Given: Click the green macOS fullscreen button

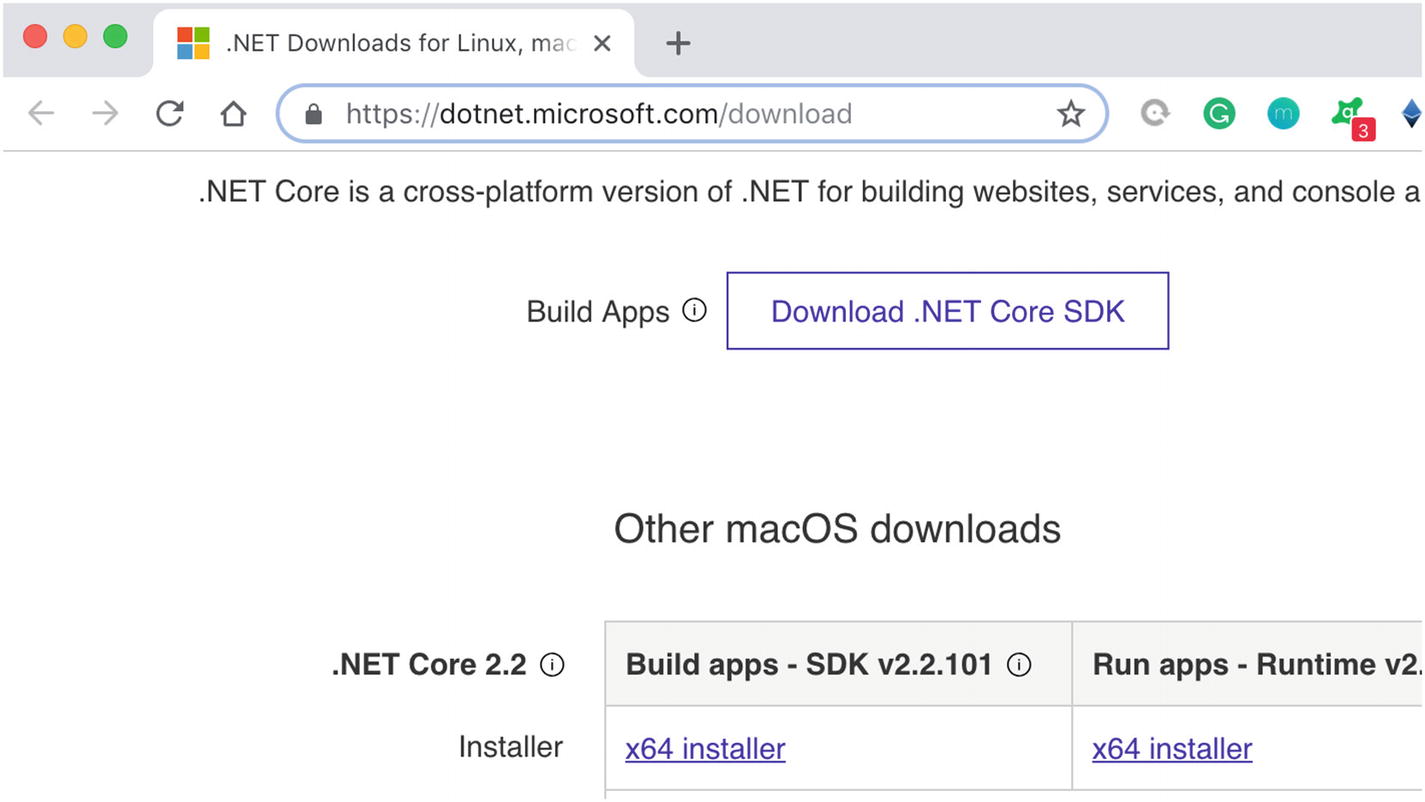Looking at the screenshot, I should (115, 37).
